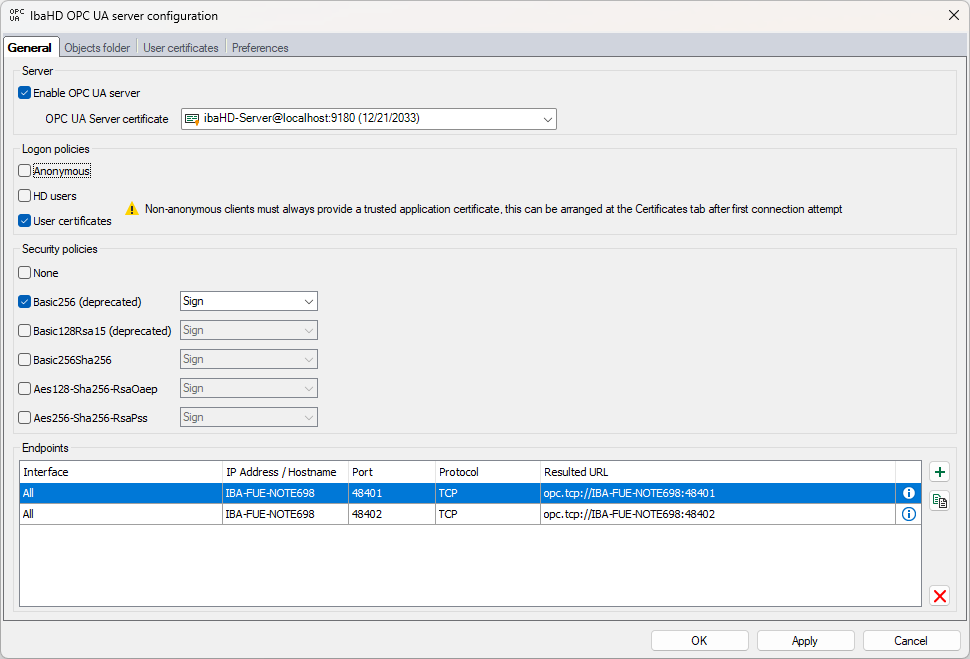Enable the Aes256-Sha256-RsaPss security policy
Viewport: 970px width, 659px height.
25,417
